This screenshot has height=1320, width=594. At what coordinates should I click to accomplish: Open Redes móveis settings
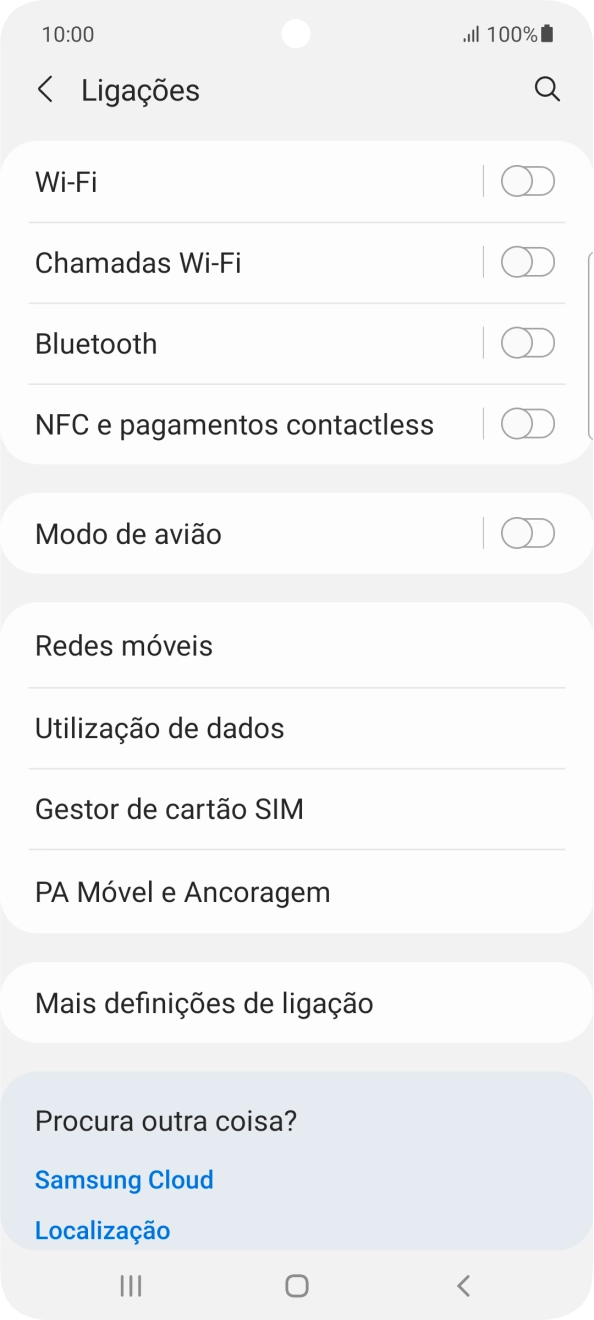123,645
